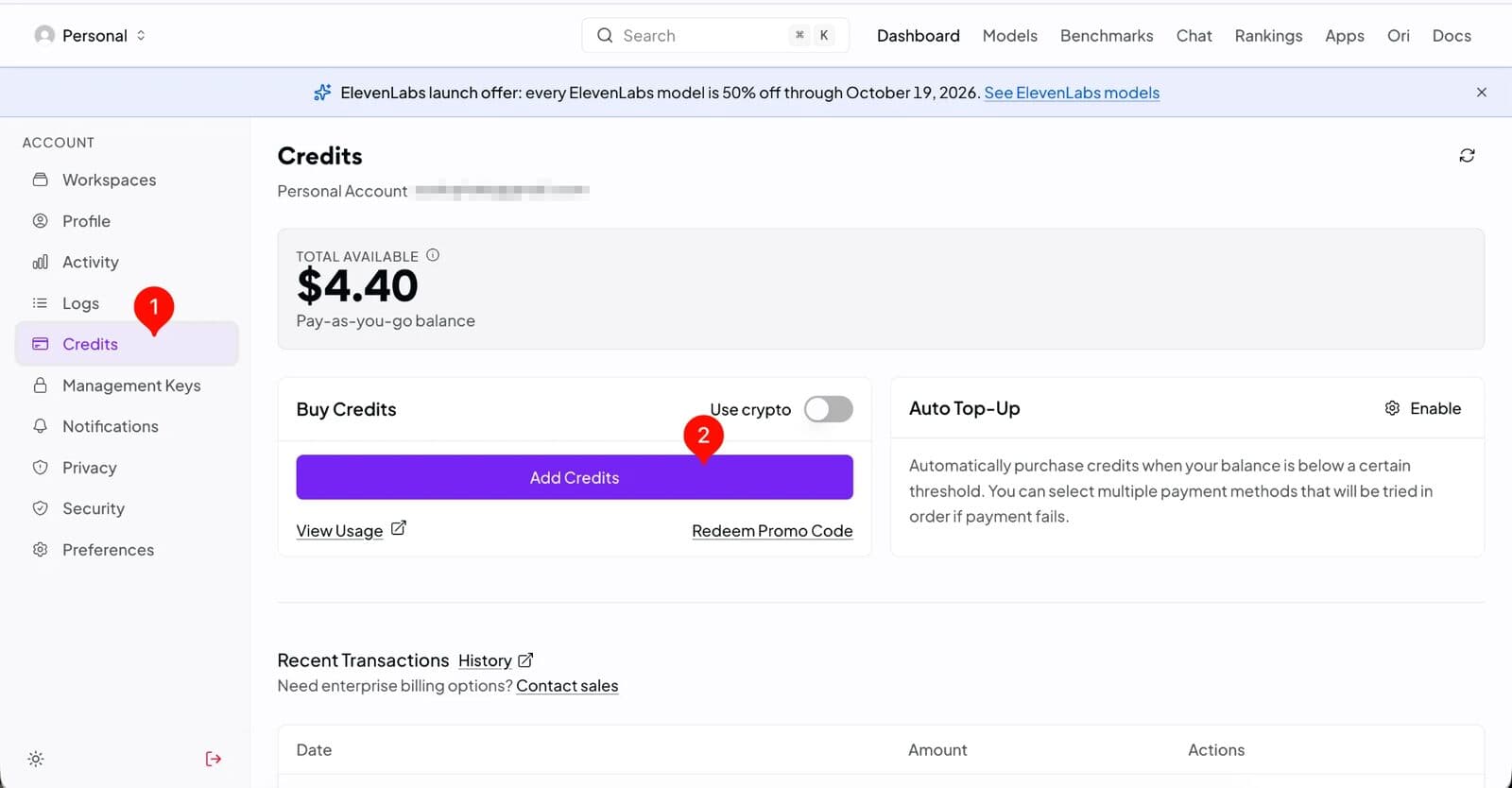
Task: Click the Profile person icon
Action: point(40,221)
